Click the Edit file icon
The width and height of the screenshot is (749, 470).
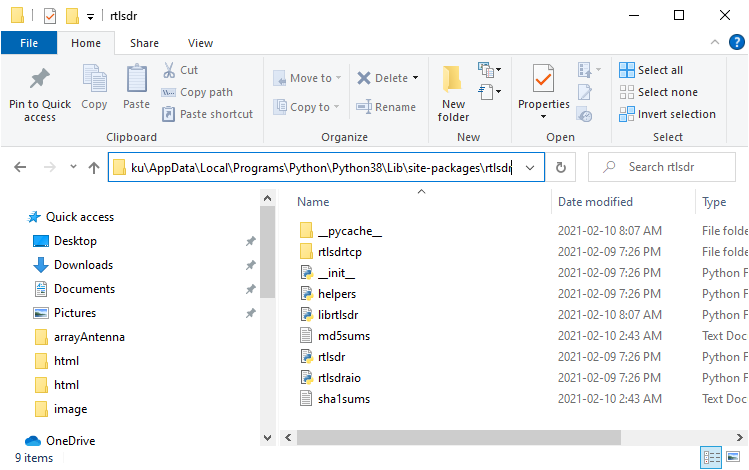click(585, 92)
